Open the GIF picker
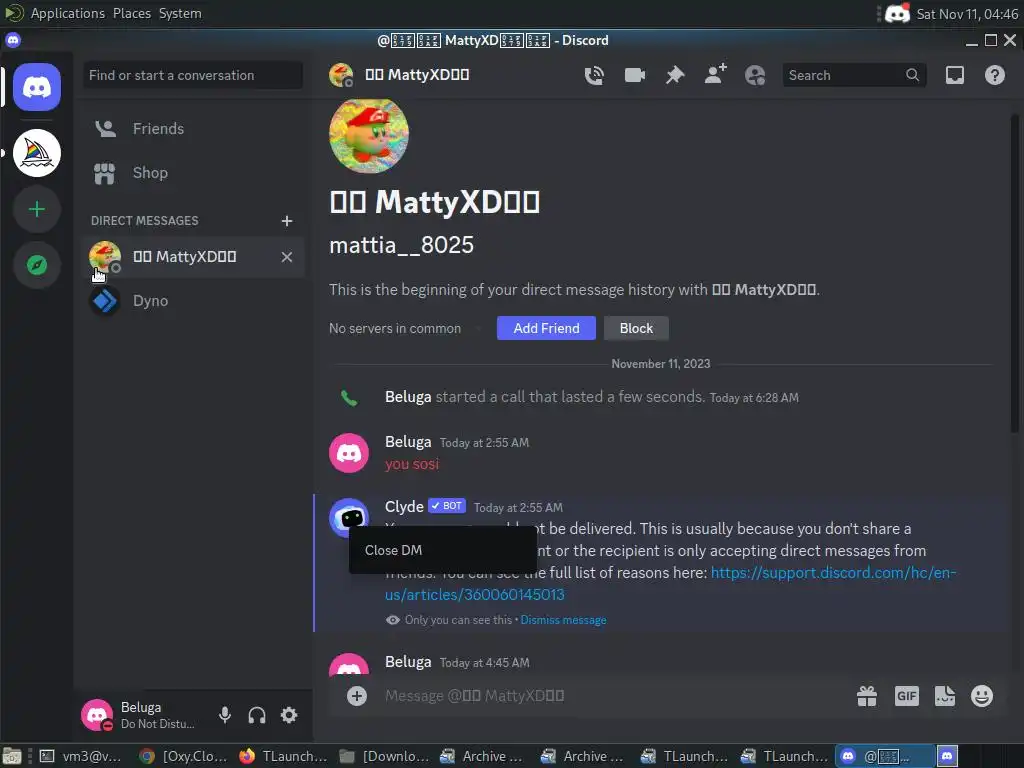Image resolution: width=1024 pixels, height=768 pixels. pyautogui.click(x=906, y=696)
